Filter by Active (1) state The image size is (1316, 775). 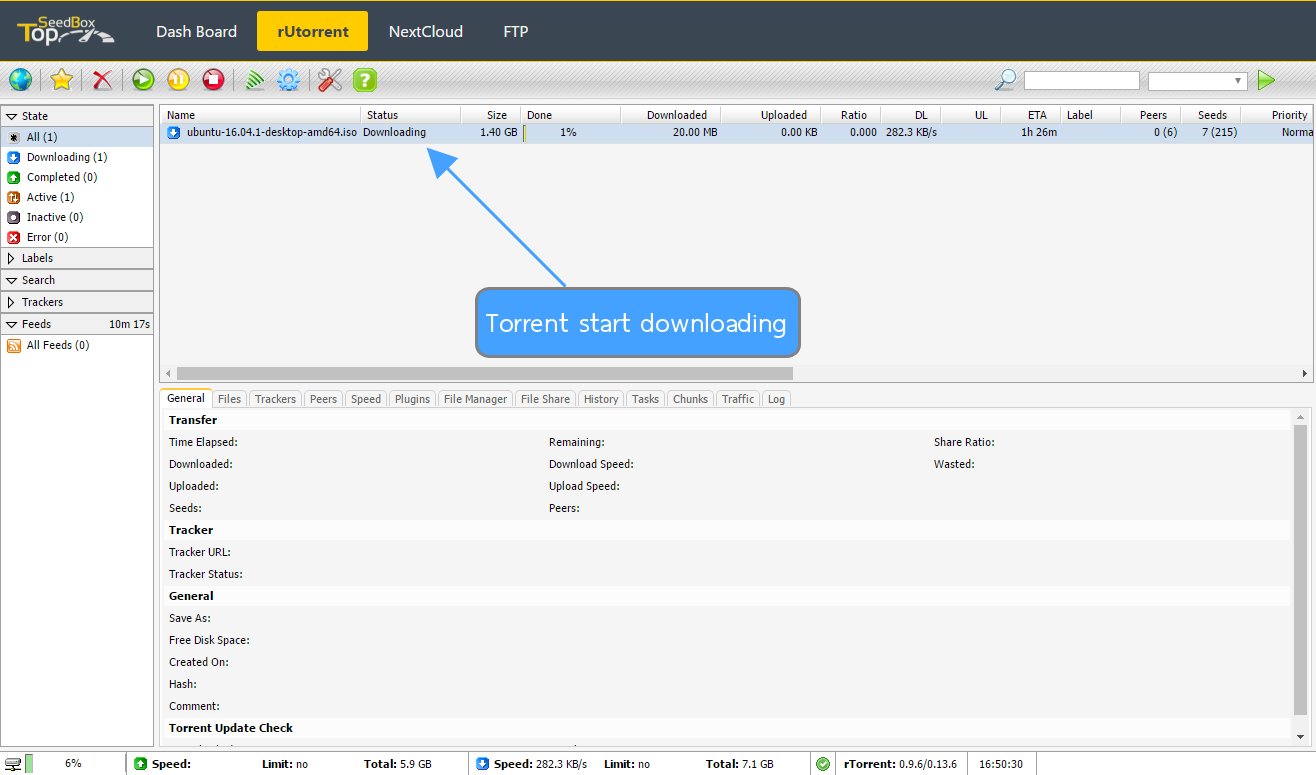77,197
